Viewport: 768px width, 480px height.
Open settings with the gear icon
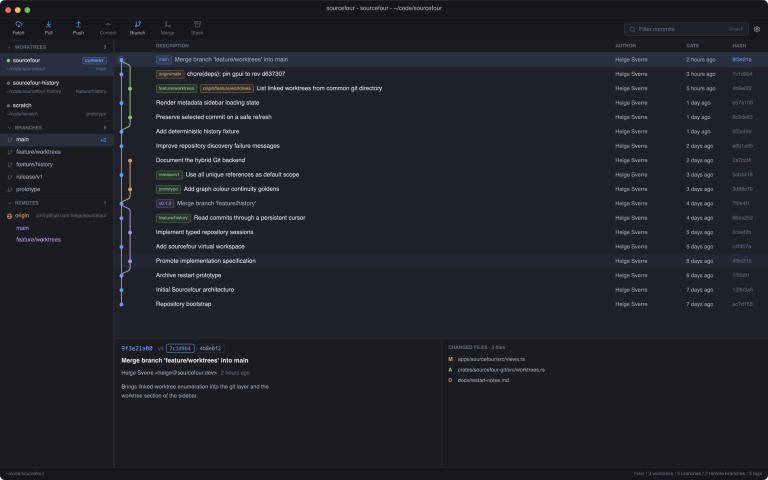[x=757, y=29]
